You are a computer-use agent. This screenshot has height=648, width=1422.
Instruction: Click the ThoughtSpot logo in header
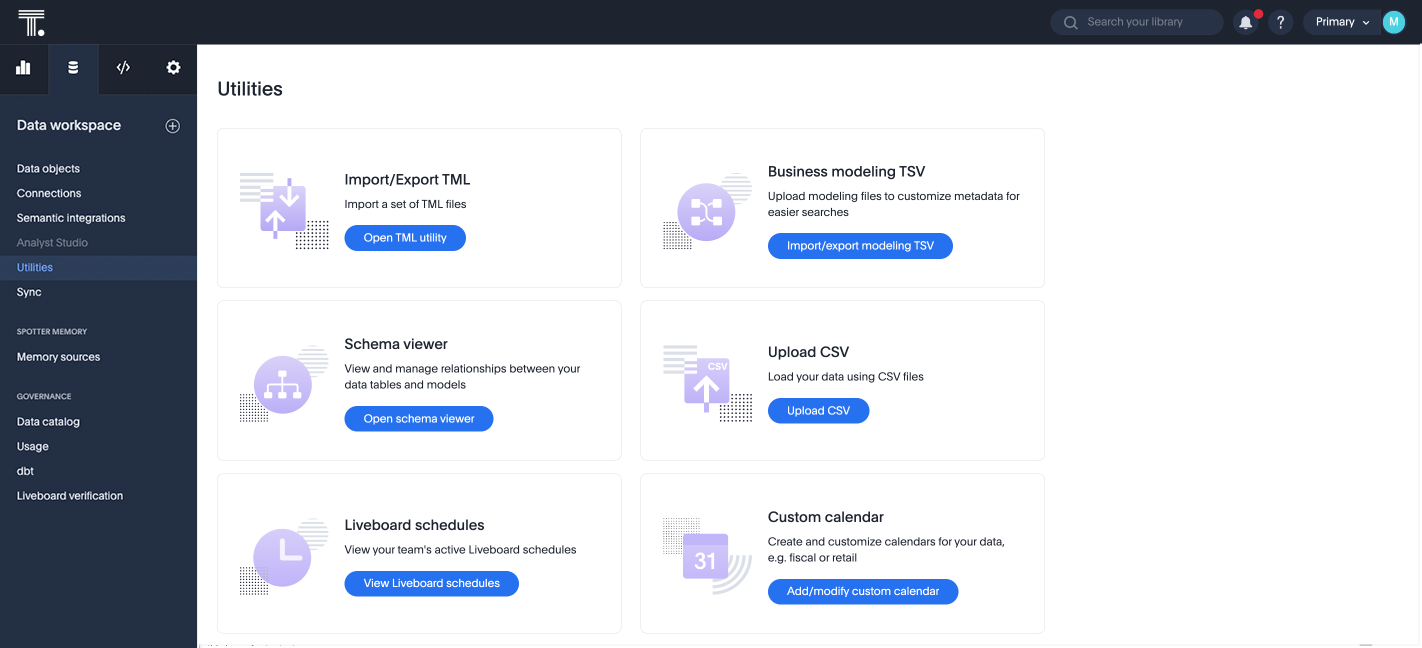click(x=32, y=22)
